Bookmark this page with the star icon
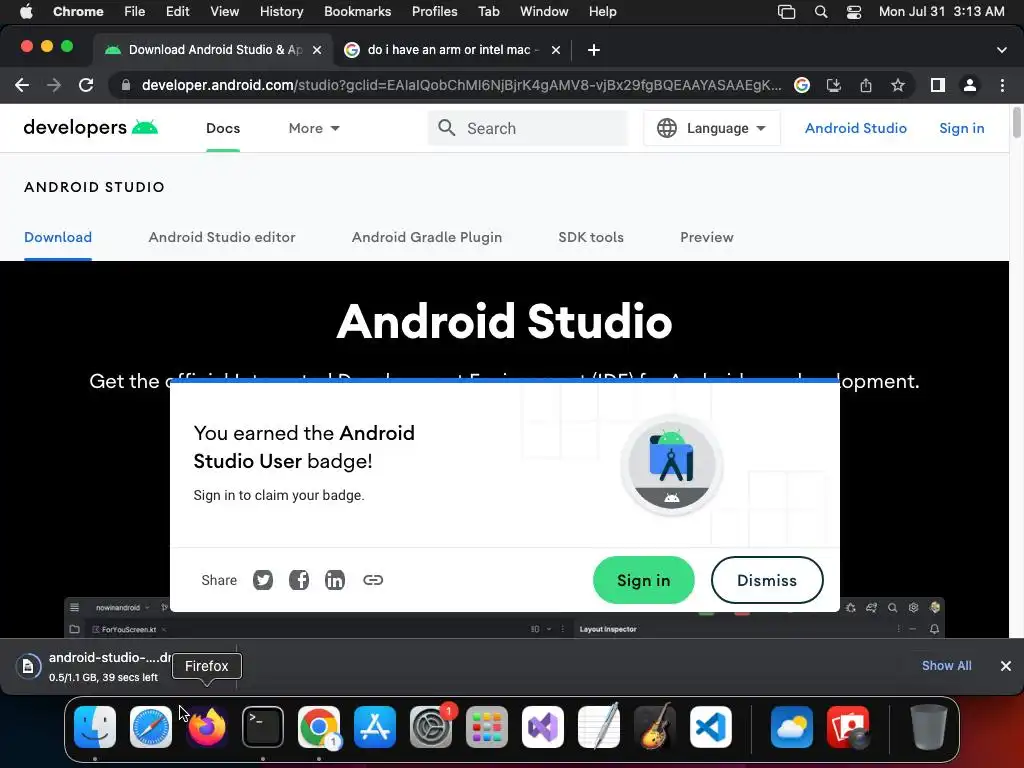Image resolution: width=1024 pixels, height=768 pixels. pos(898,85)
